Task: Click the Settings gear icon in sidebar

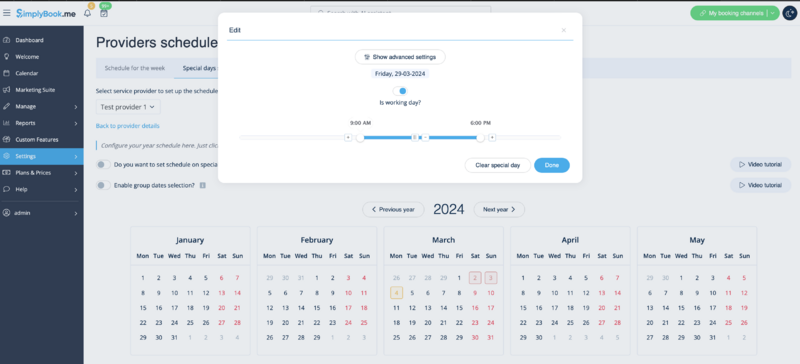Action: [x=7, y=156]
